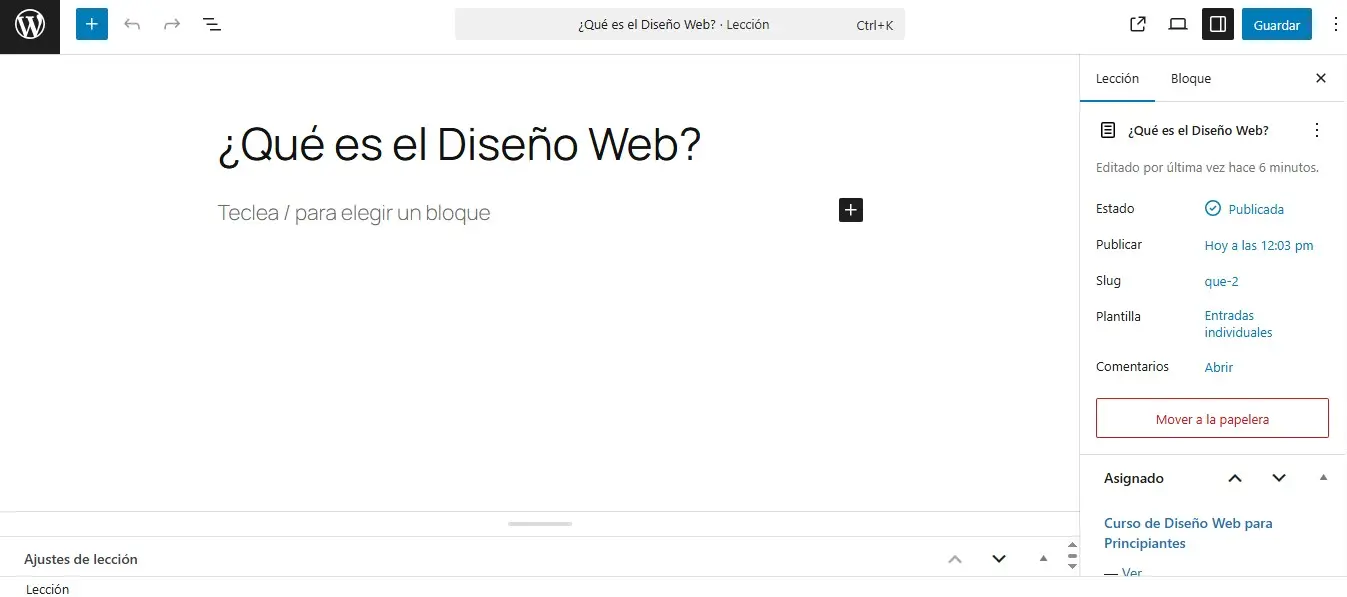Image resolution: width=1347 pixels, height=597 pixels.
Task: Open the command palette title bar
Action: (x=680, y=24)
